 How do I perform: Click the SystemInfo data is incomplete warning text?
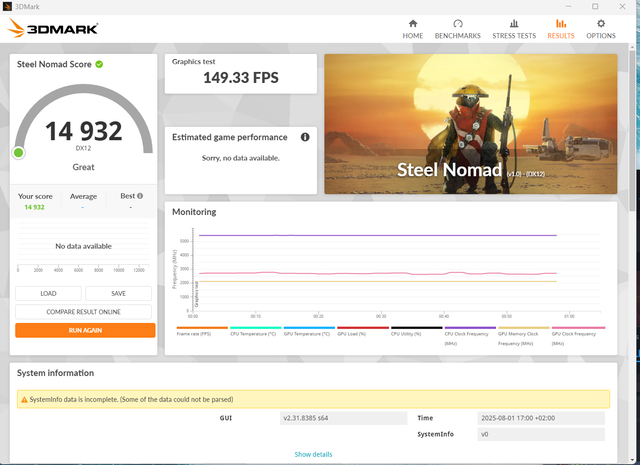131,400
